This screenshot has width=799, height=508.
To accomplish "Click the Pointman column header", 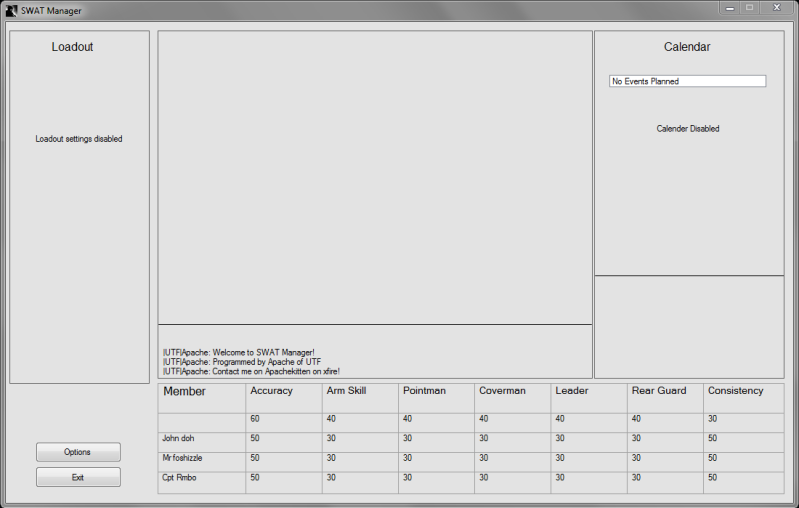I will tap(424, 391).
